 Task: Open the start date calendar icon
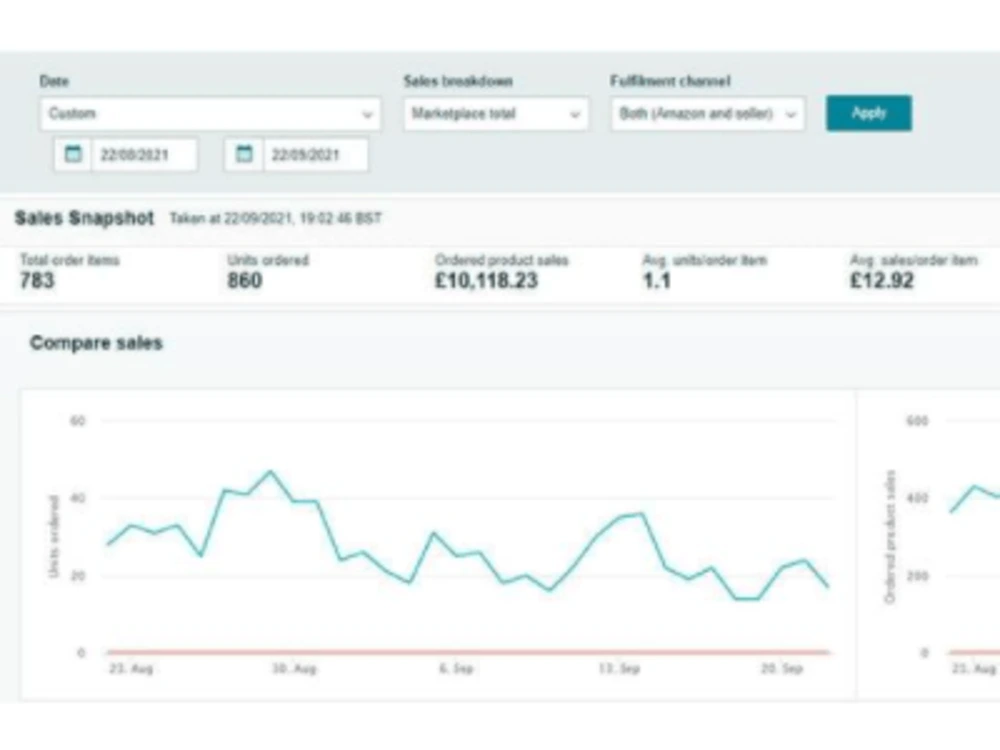tap(73, 154)
